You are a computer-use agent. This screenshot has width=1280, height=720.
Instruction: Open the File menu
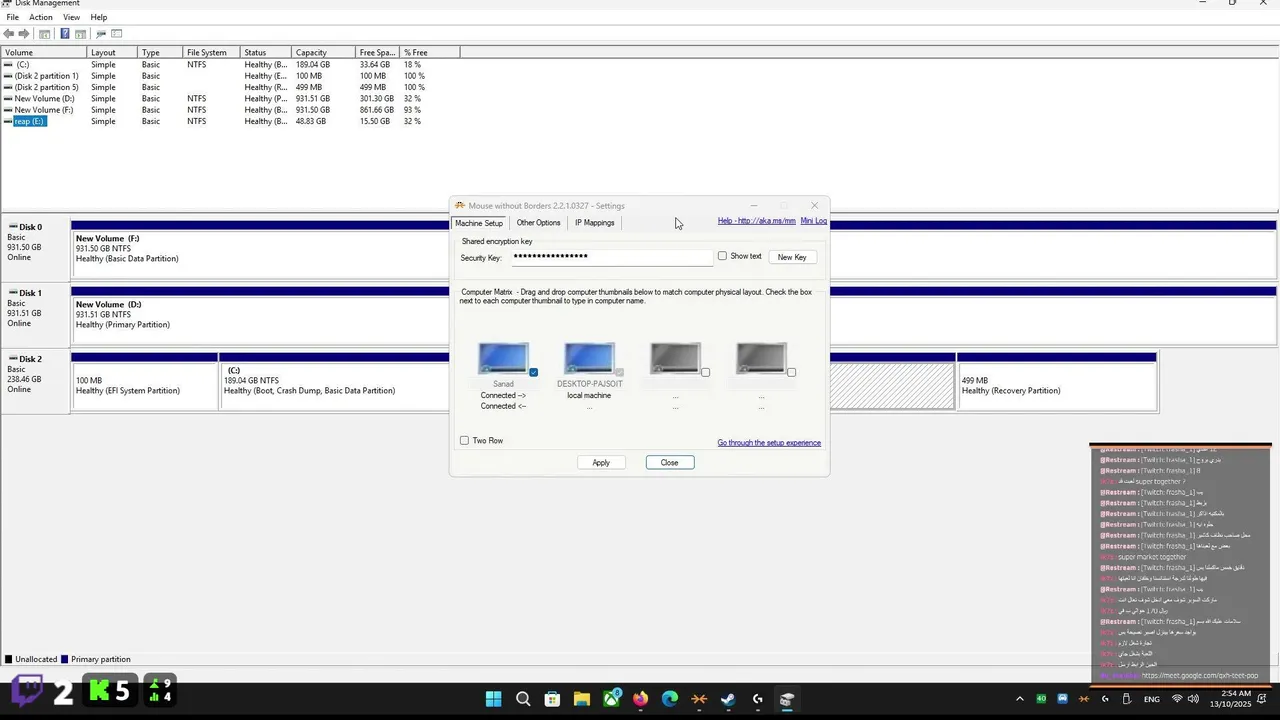click(12, 17)
